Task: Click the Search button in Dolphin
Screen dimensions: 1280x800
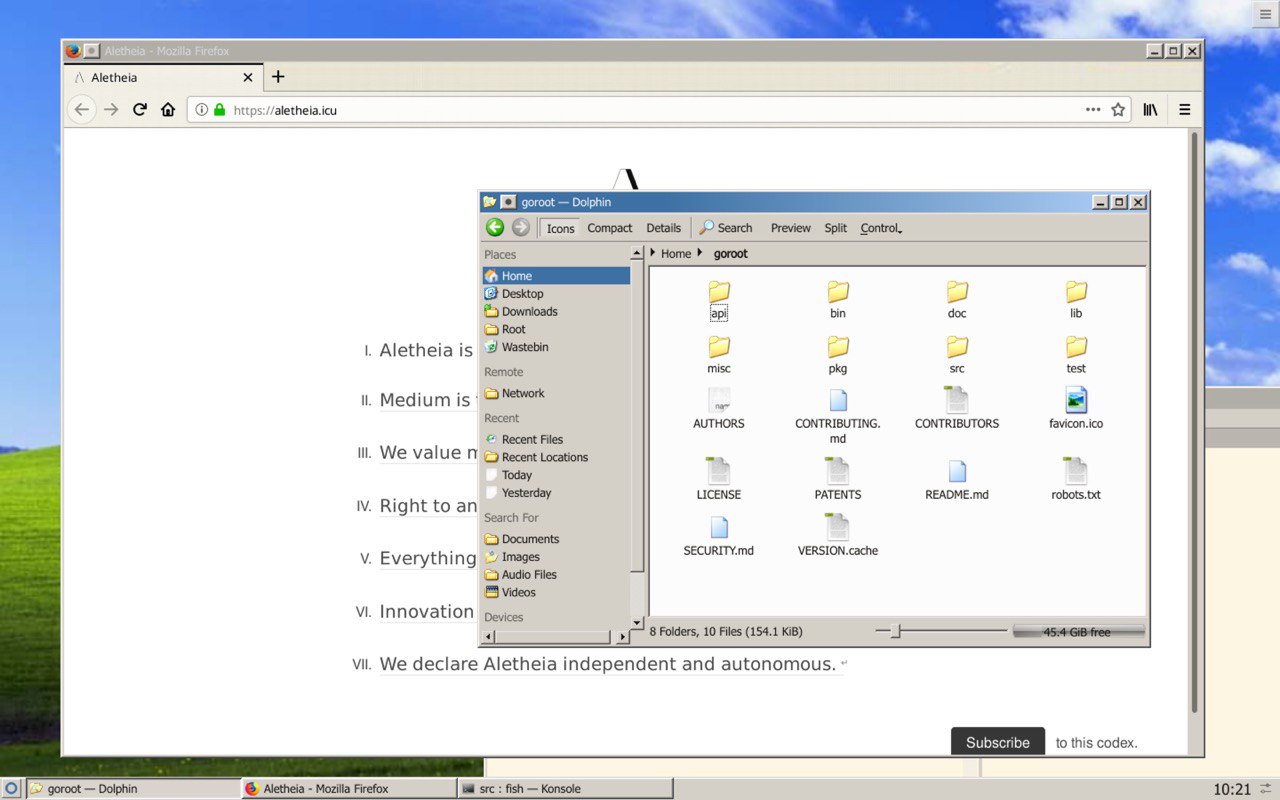Action: (x=725, y=228)
